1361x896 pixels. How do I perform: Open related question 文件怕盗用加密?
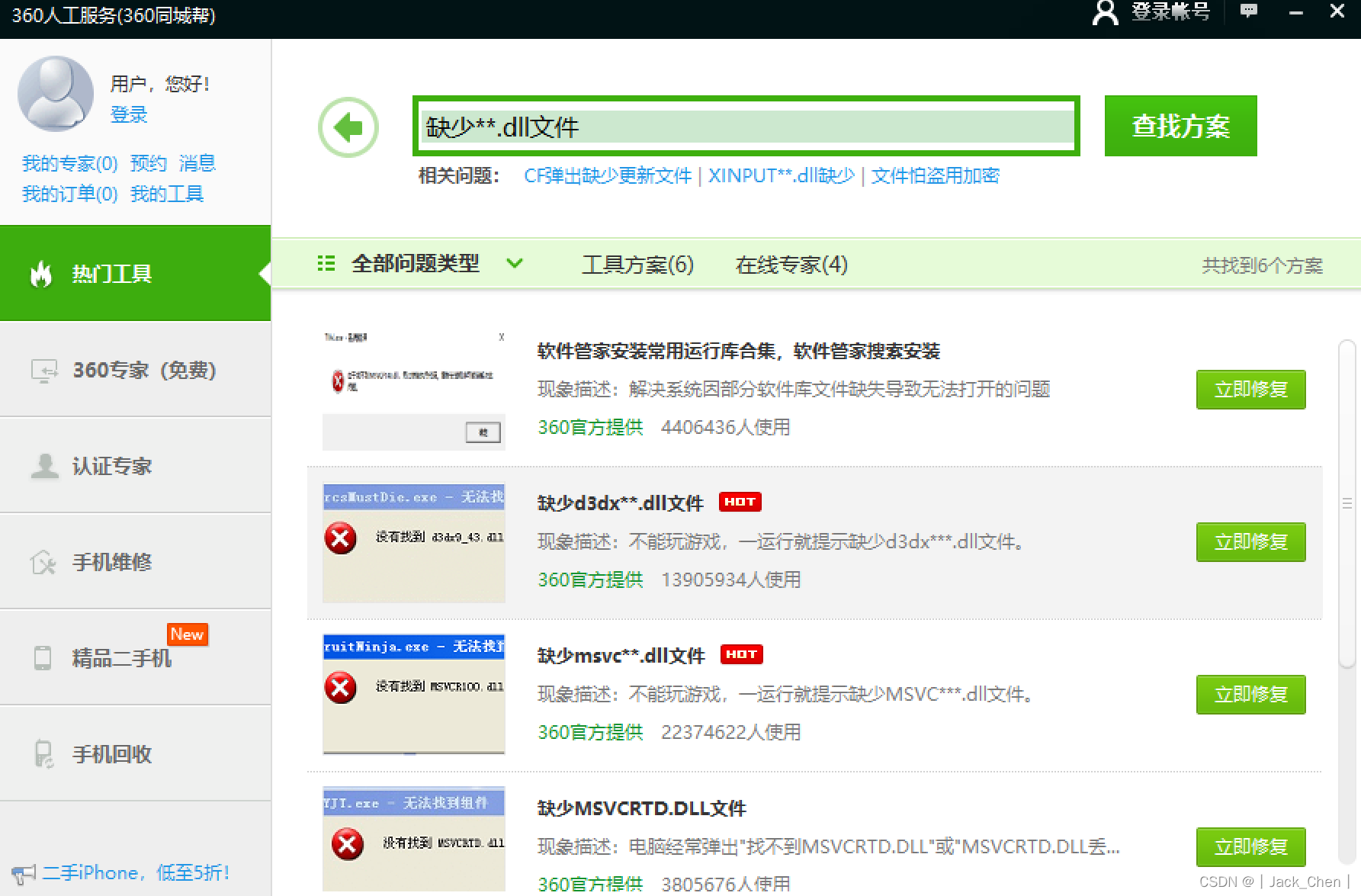coord(936,176)
